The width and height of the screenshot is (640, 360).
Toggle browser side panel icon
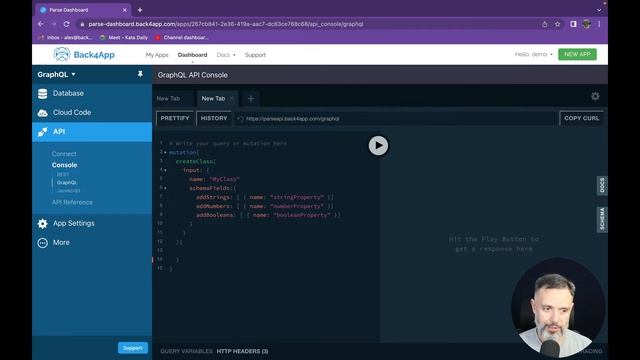573,24
